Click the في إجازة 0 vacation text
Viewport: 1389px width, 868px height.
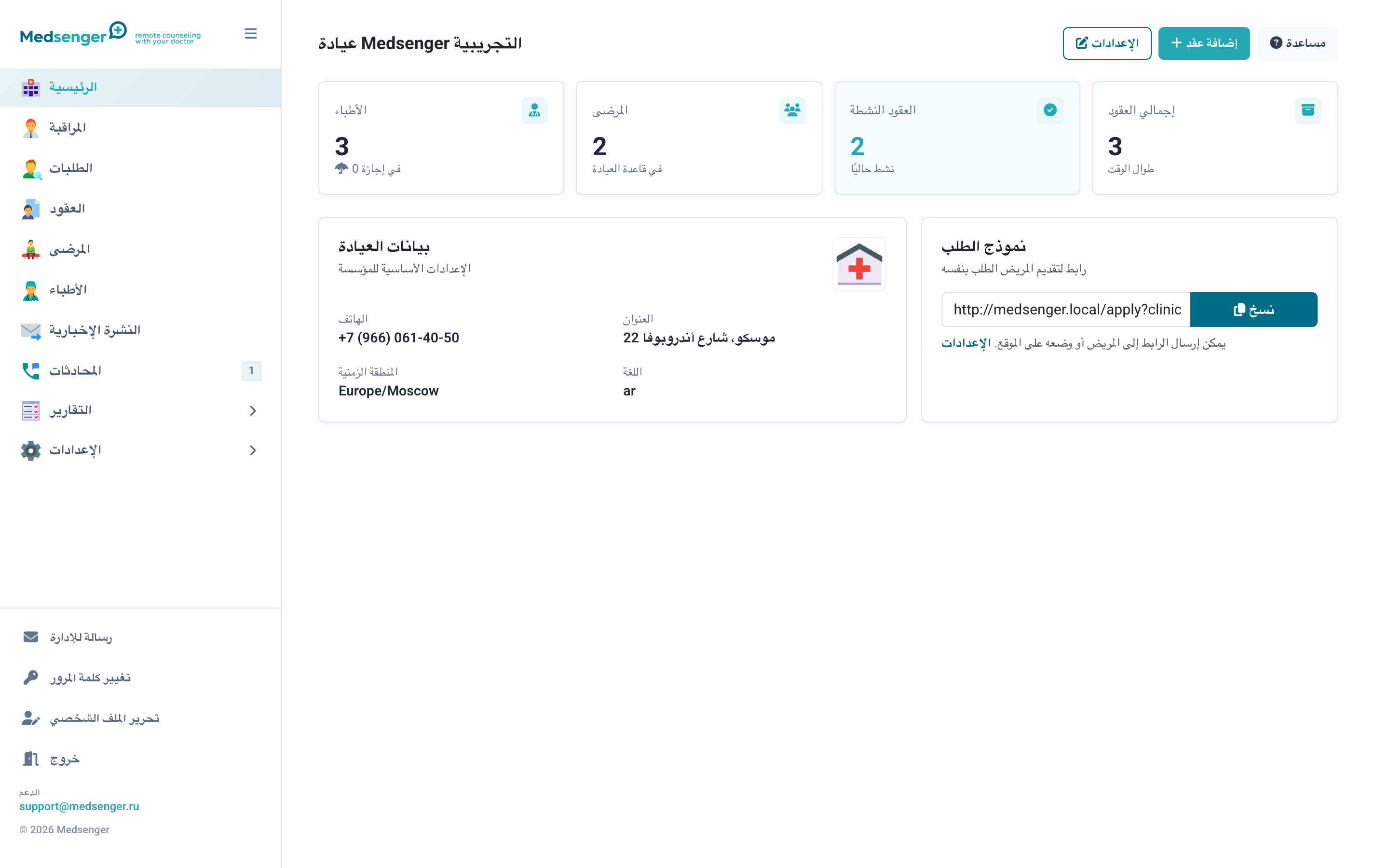376,169
